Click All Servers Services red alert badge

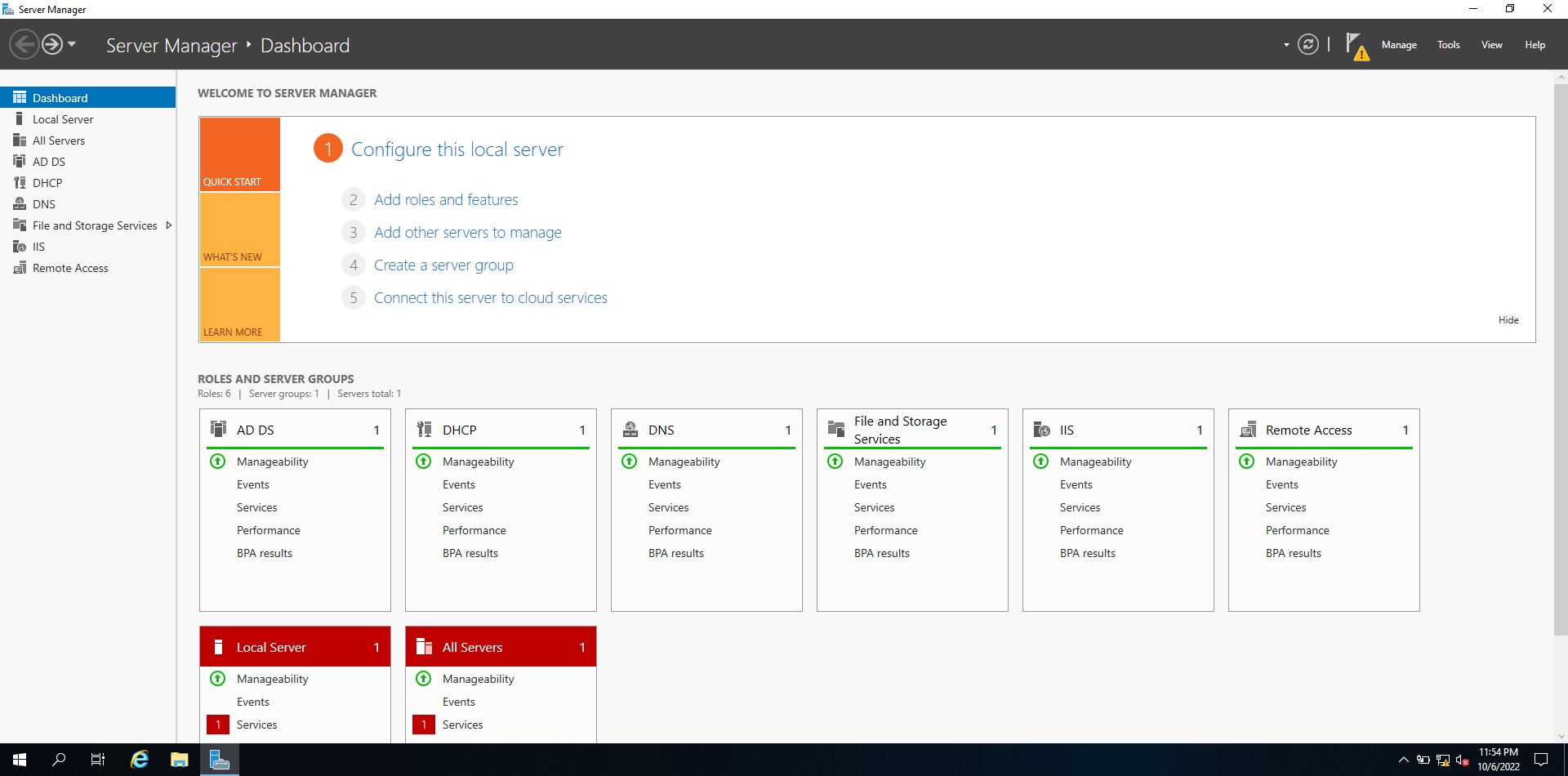coord(424,725)
